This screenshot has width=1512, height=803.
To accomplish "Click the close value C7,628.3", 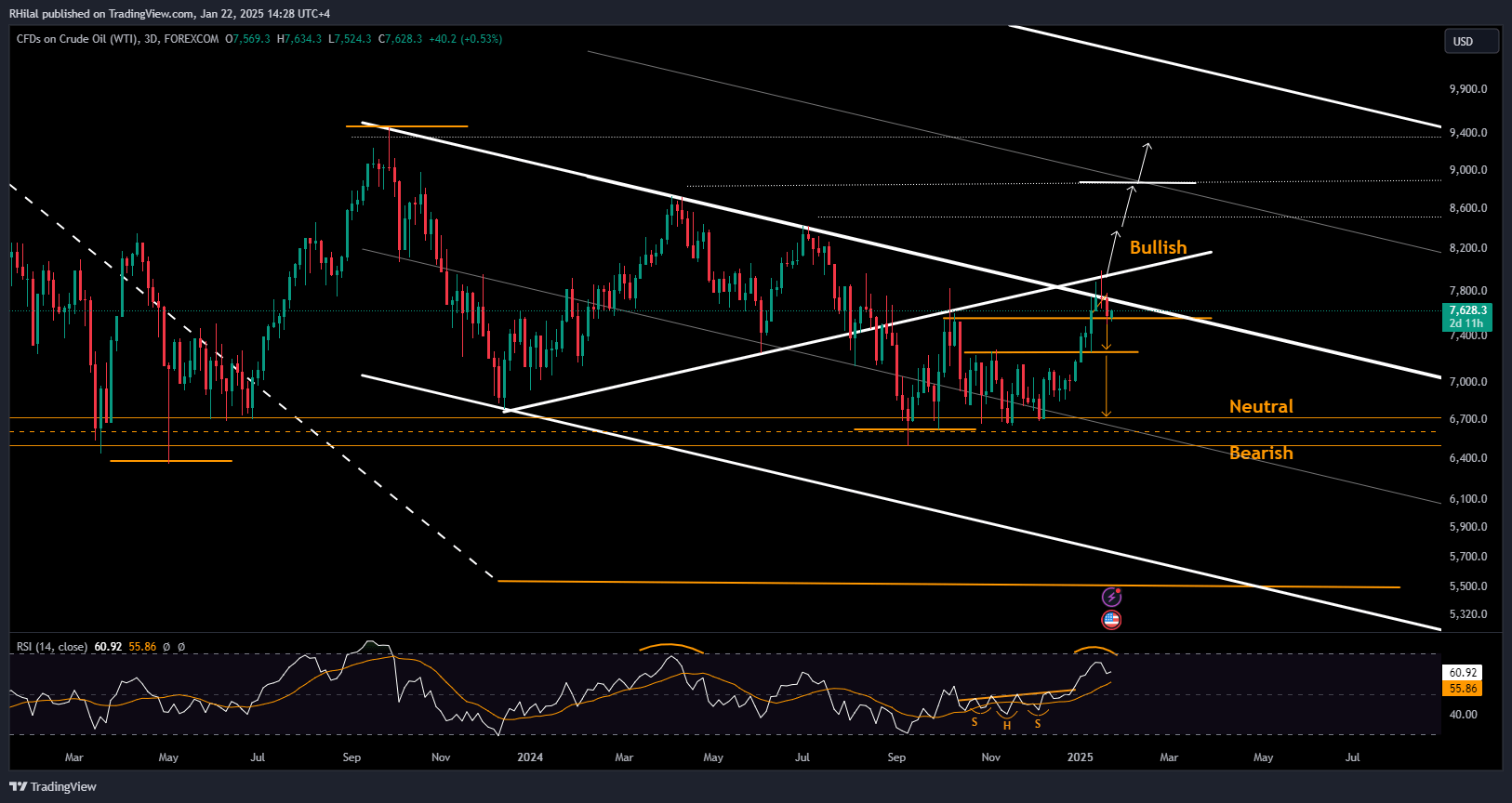I will 400,39.
